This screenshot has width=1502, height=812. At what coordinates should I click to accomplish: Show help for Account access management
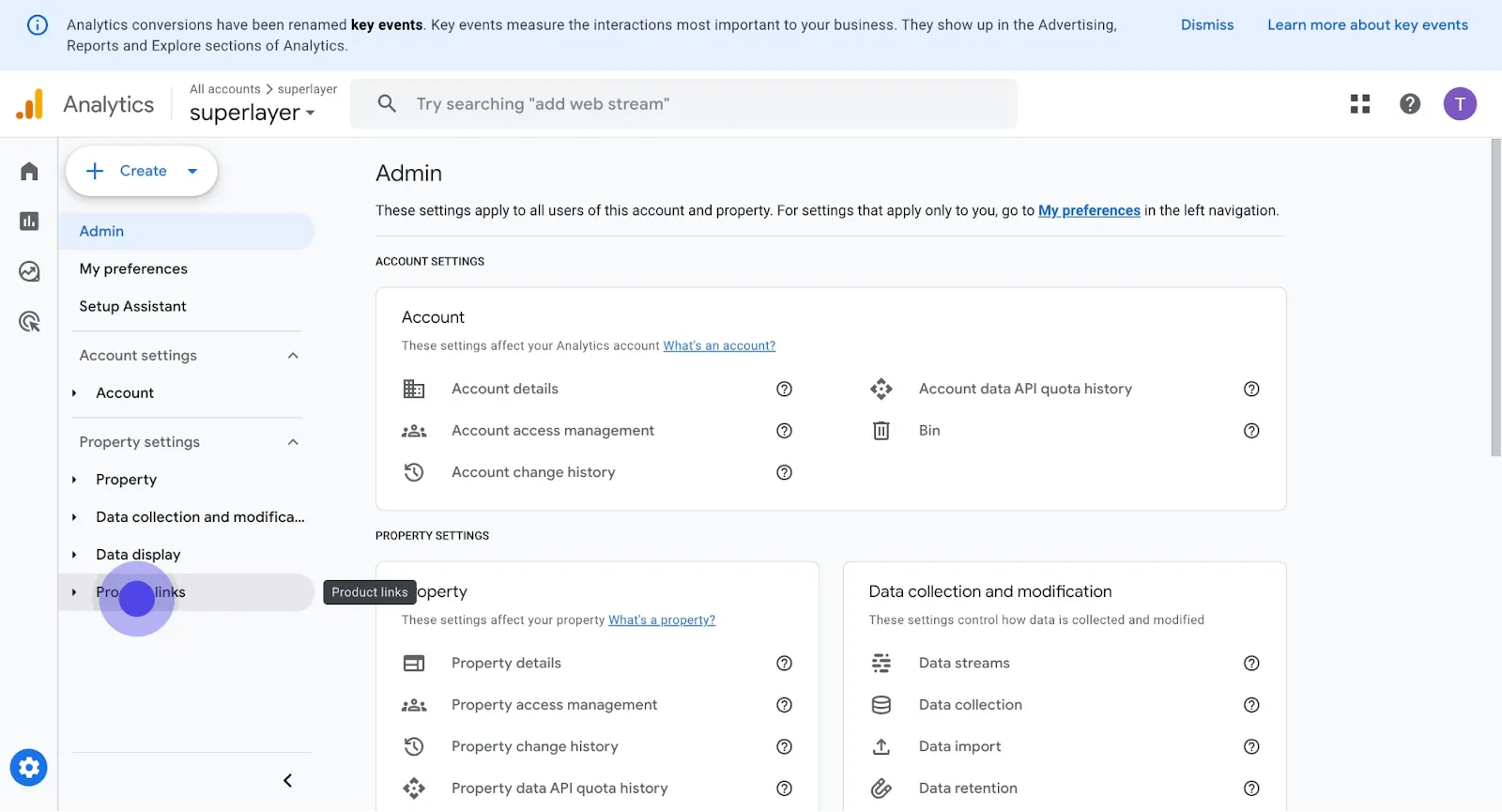click(785, 431)
